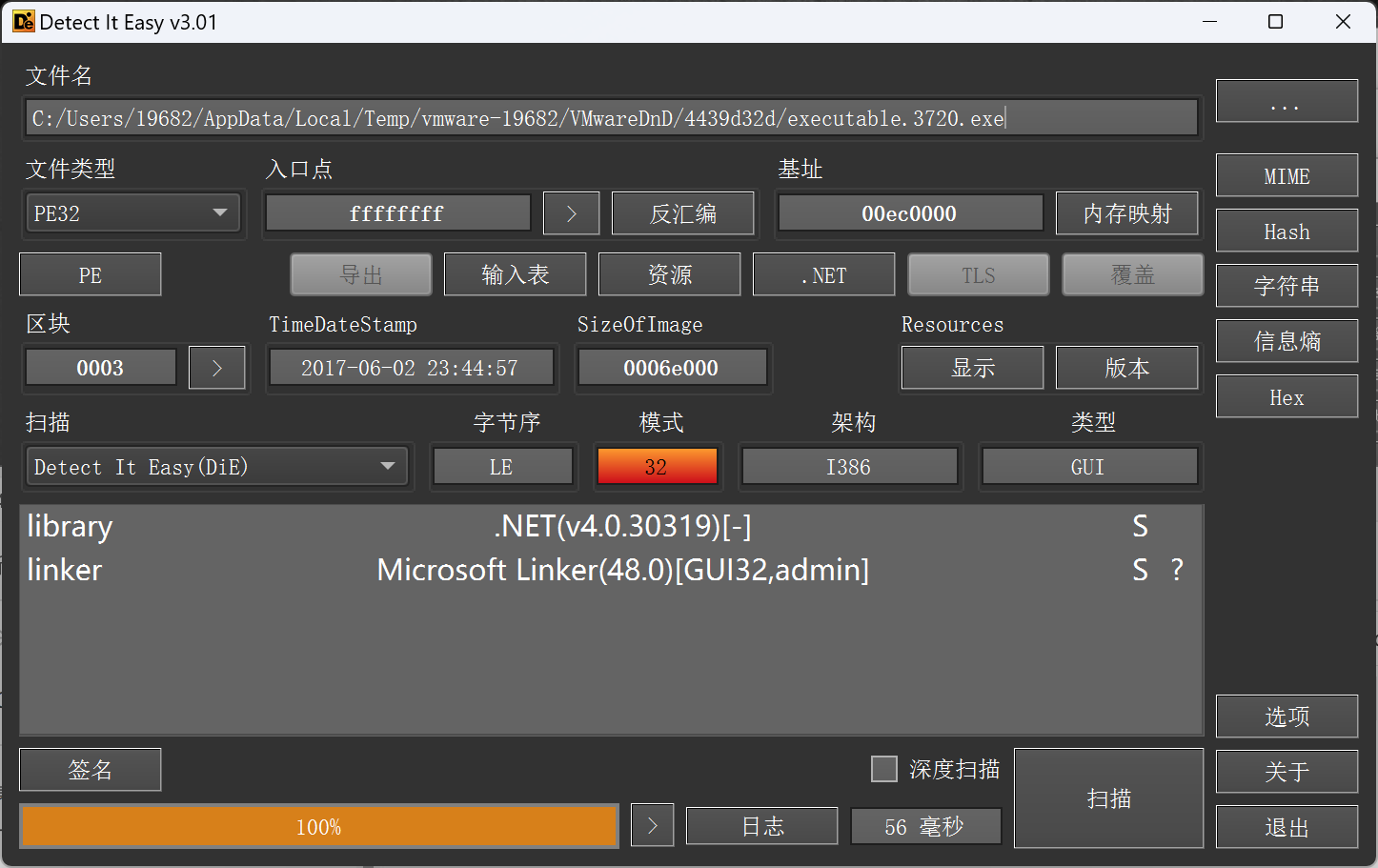Click the base address 00ec0000 field

[910, 213]
